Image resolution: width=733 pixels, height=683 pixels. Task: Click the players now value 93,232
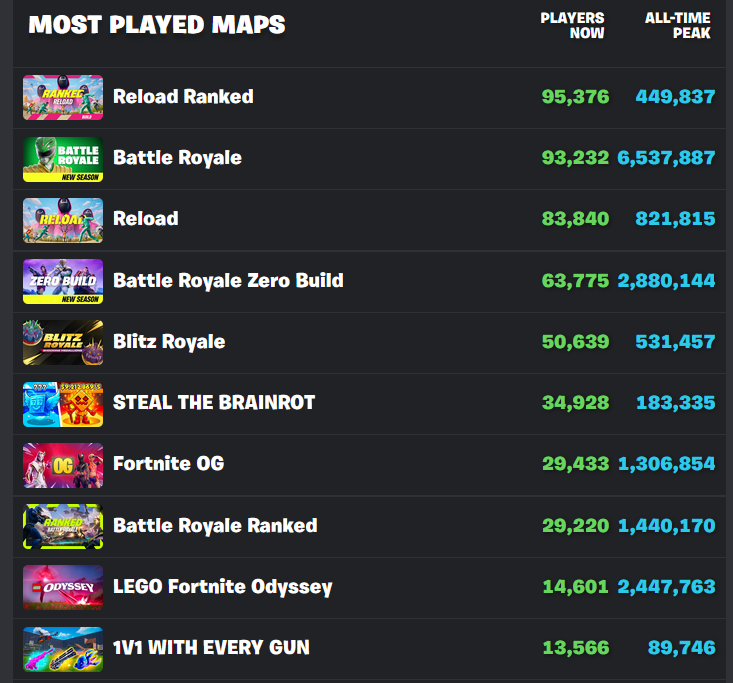click(x=575, y=158)
